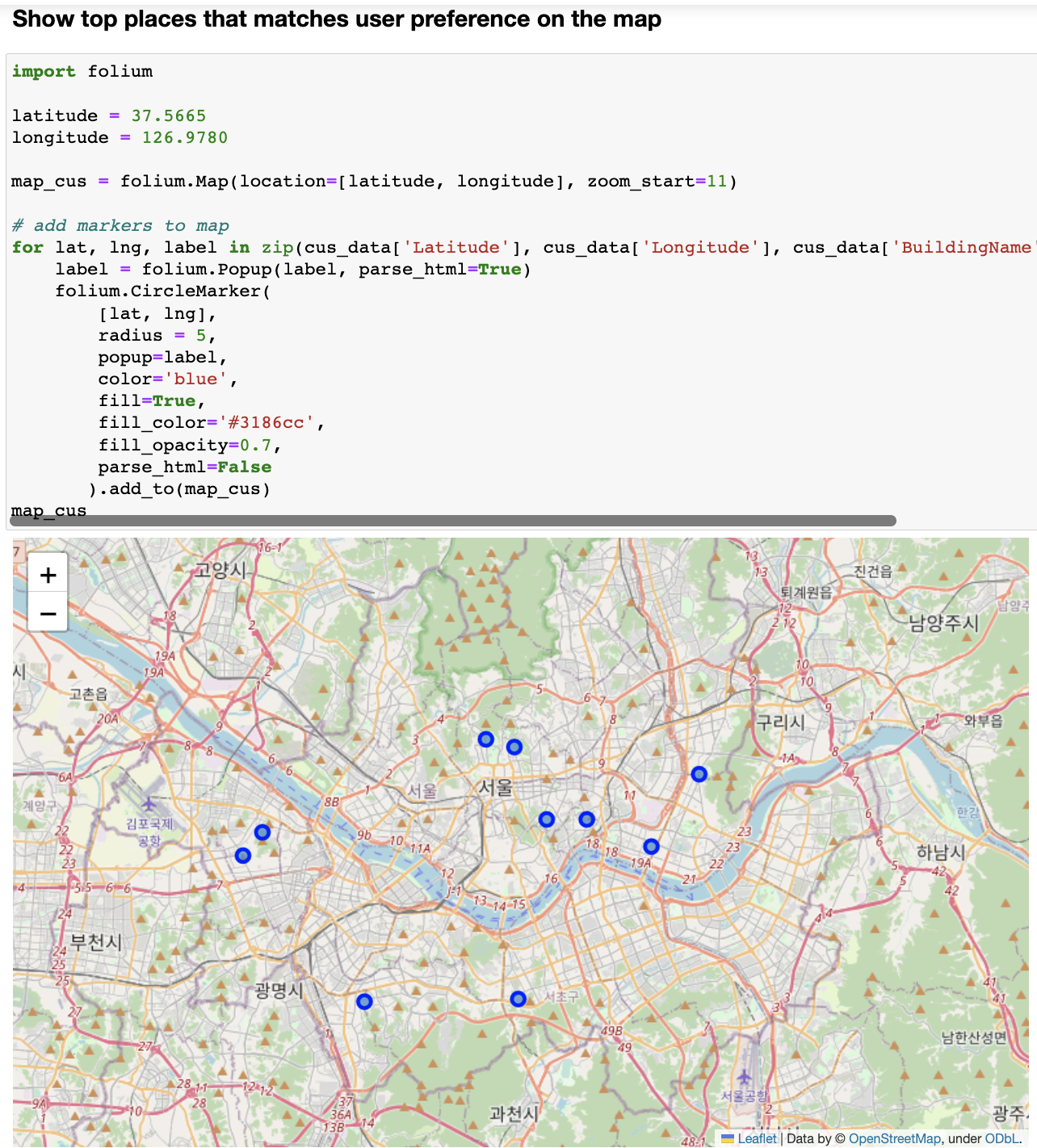Click the right marker of the central pair
1037x1148 pixels.
coord(586,819)
